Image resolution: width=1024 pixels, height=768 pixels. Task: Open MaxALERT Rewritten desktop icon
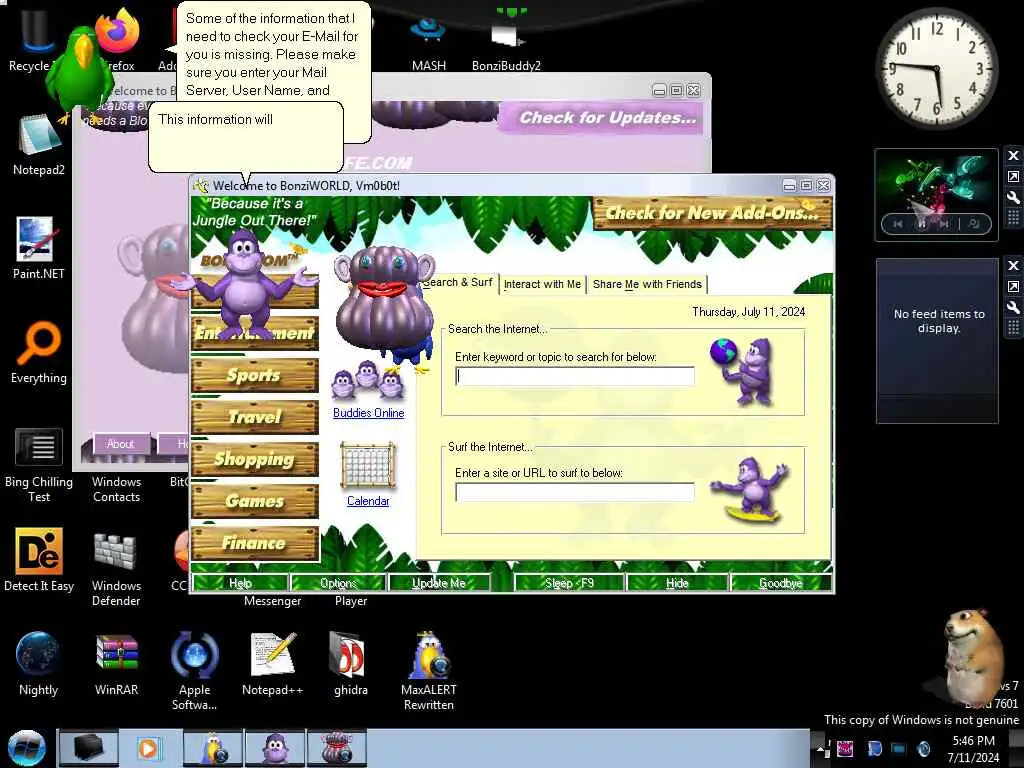click(x=428, y=671)
